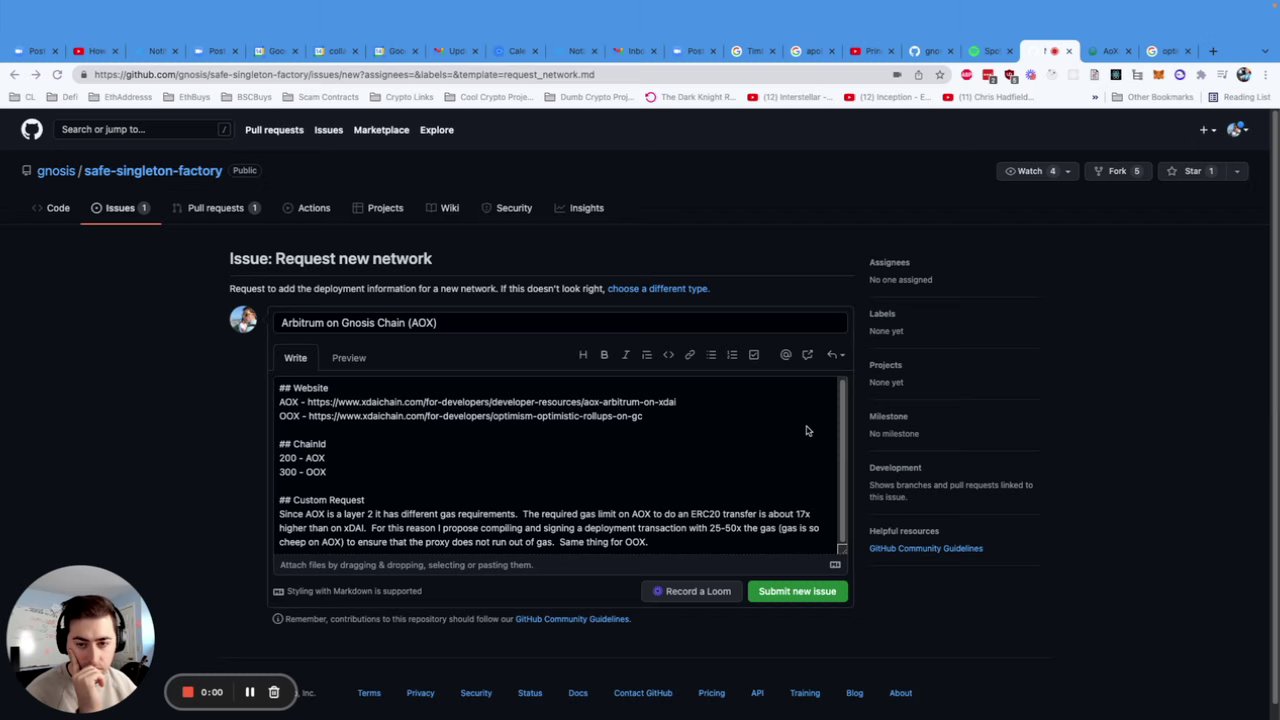Expand Star lists dropdown arrow
The width and height of the screenshot is (1280, 720).
click(1237, 171)
